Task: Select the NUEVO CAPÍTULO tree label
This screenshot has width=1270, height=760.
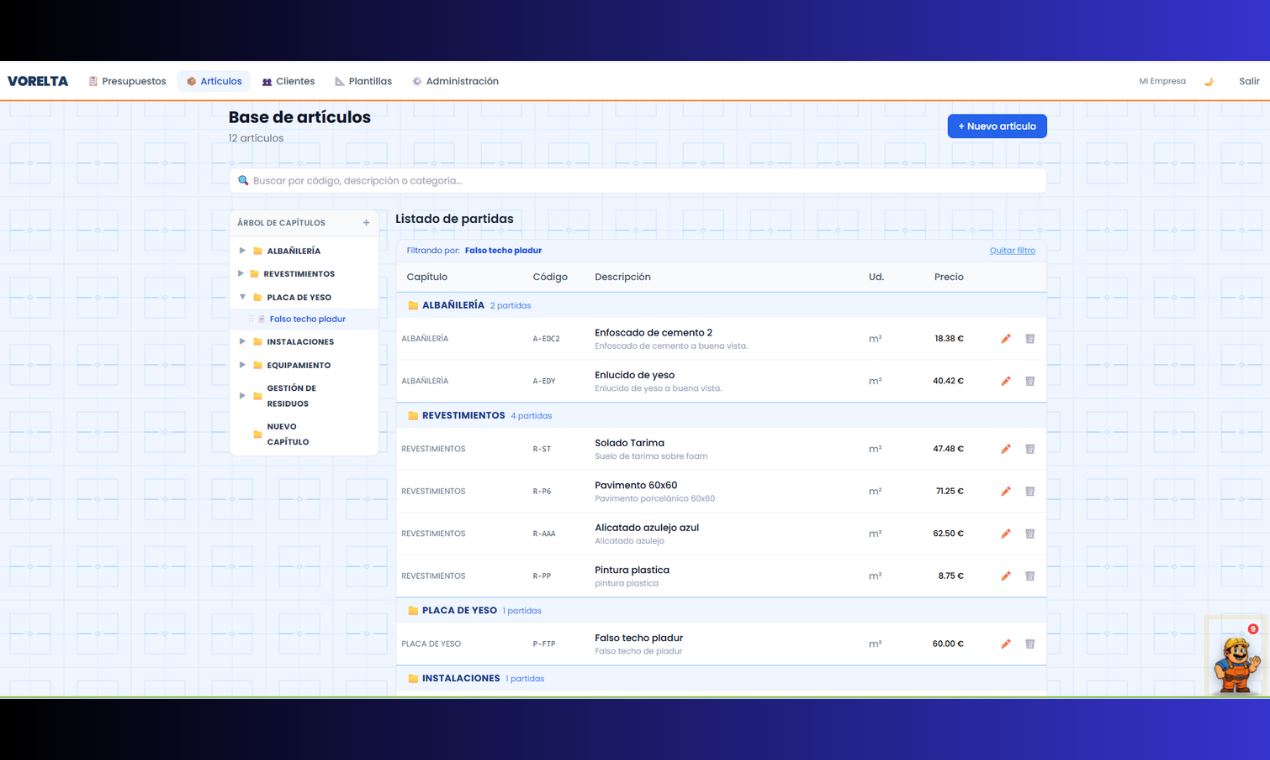Action: pyautogui.click(x=288, y=434)
